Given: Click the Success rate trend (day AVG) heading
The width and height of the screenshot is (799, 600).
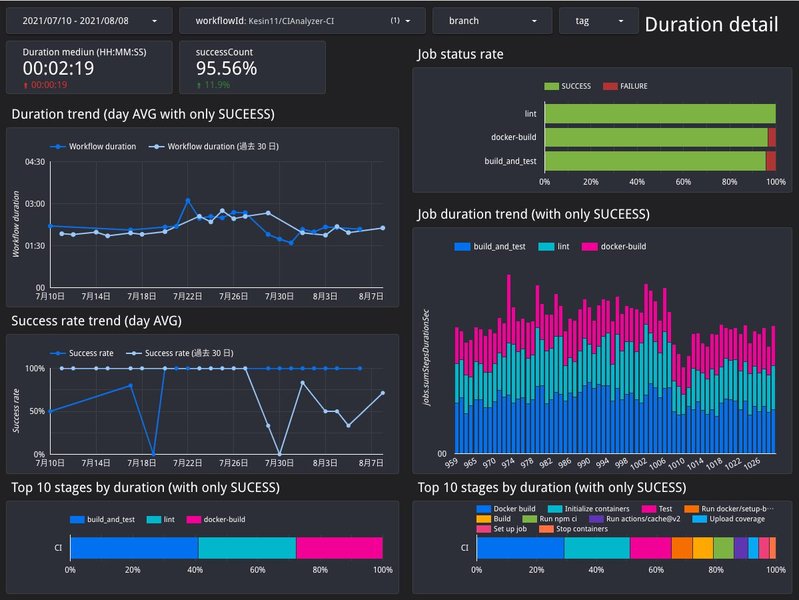Looking at the screenshot, I should [96, 321].
